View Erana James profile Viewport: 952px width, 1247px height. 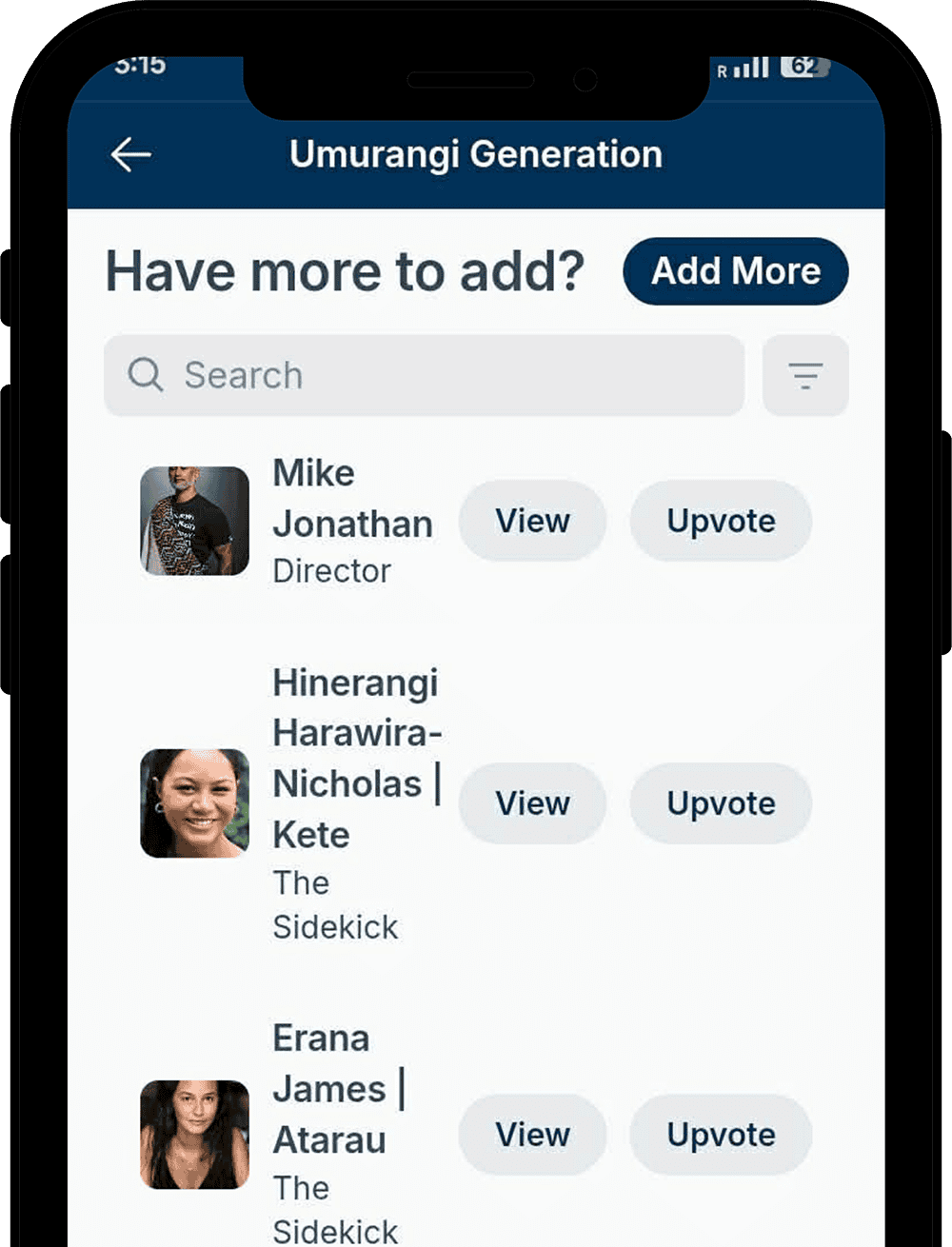[x=532, y=1135]
